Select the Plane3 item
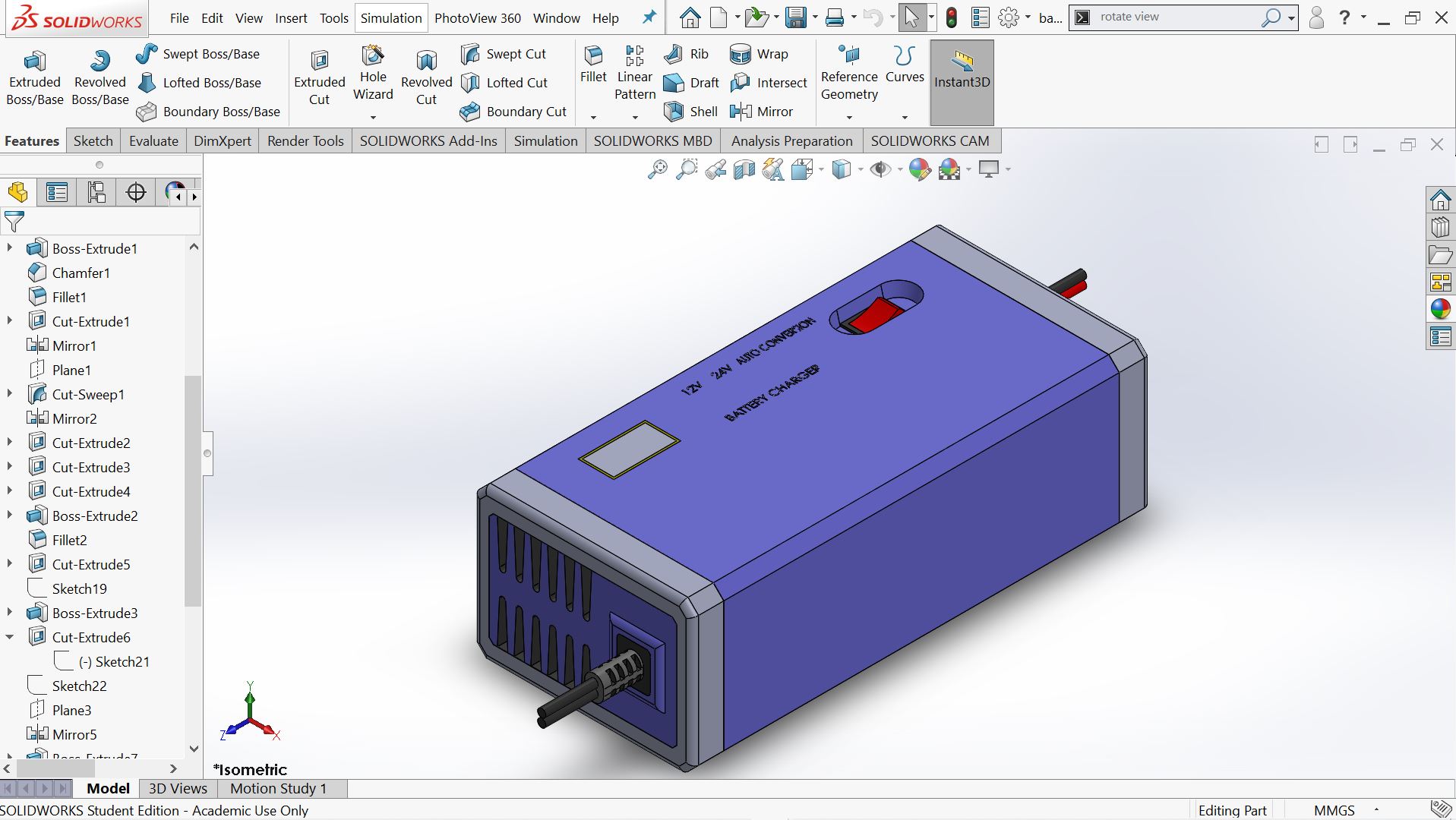The image size is (1456, 820). 60,710
